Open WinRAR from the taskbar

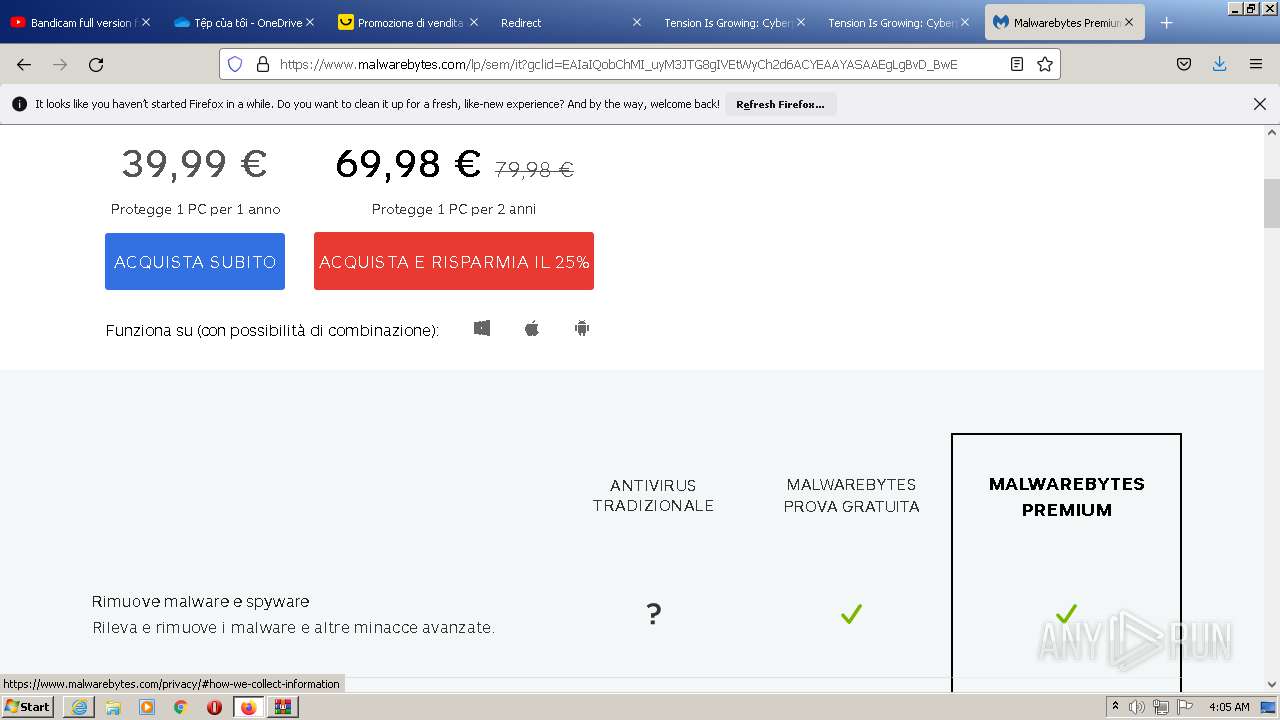pos(283,707)
